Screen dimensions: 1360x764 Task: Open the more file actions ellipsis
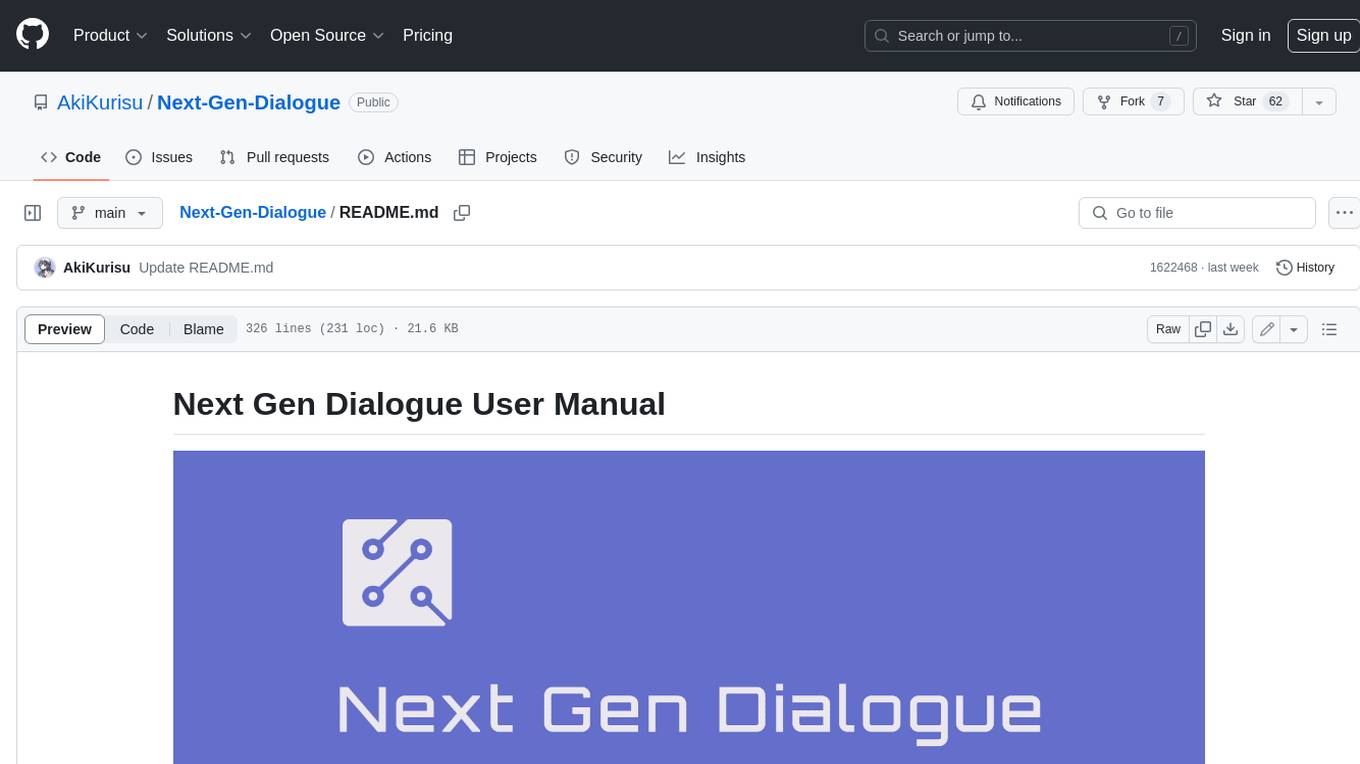coord(1344,213)
